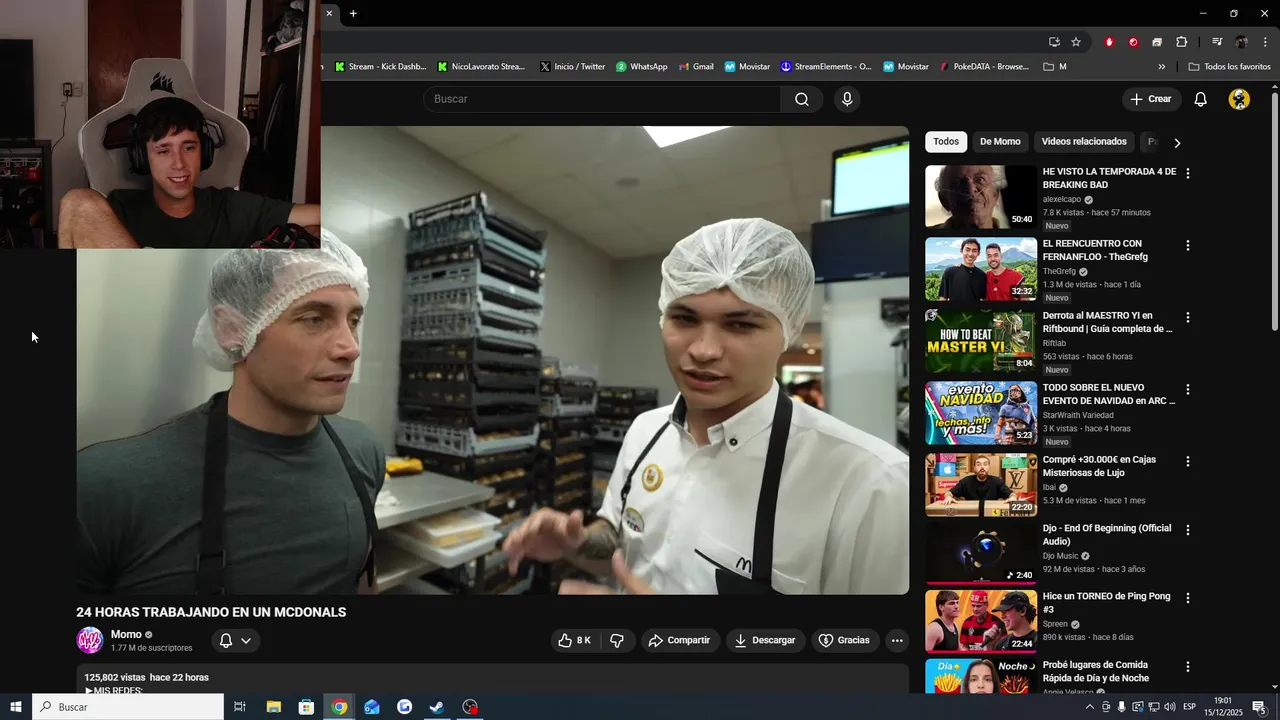Image resolution: width=1280 pixels, height=720 pixels.
Task: Show hidden system tray icons
Action: 1089,707
